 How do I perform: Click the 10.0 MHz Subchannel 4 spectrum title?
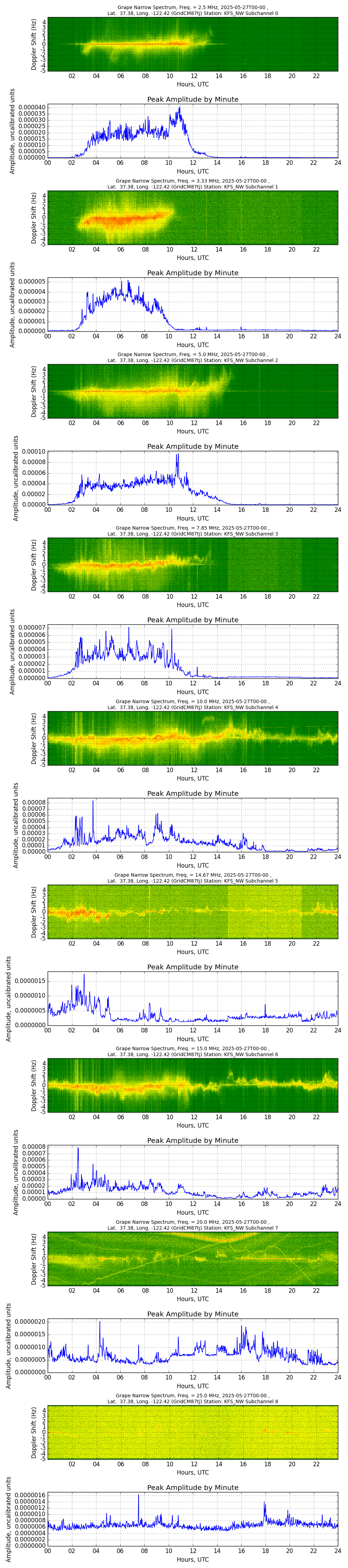pos(193,704)
